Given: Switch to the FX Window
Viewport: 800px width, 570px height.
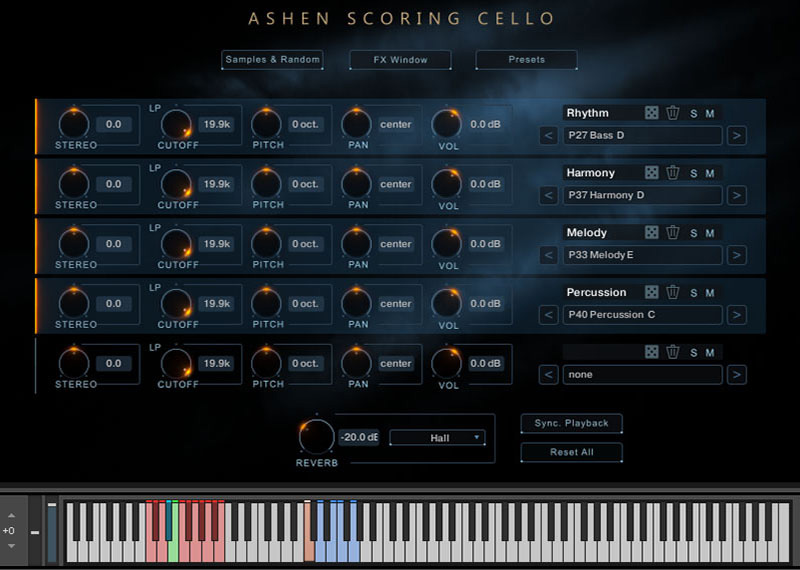Looking at the screenshot, I should pos(400,60).
